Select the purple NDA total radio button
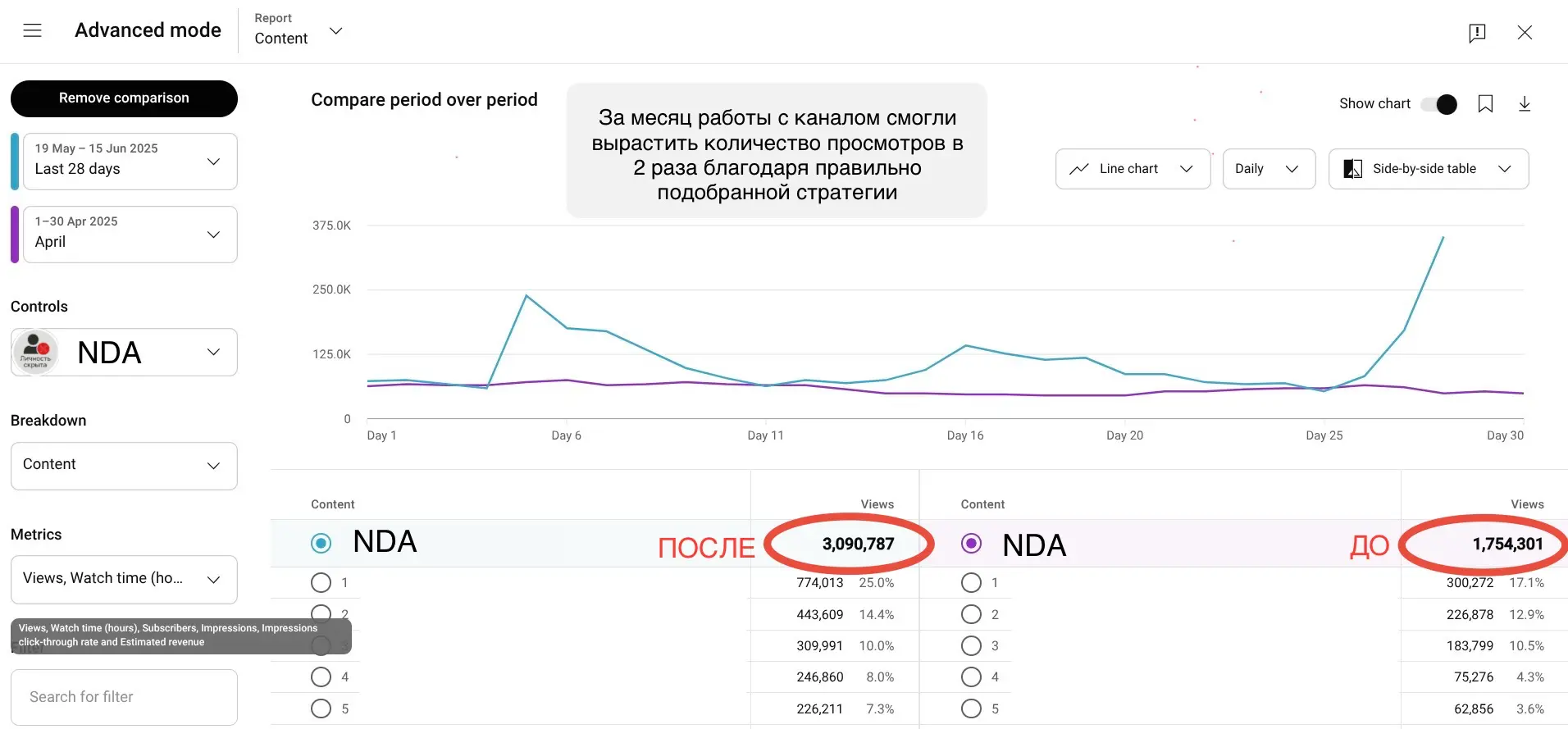 pos(971,544)
